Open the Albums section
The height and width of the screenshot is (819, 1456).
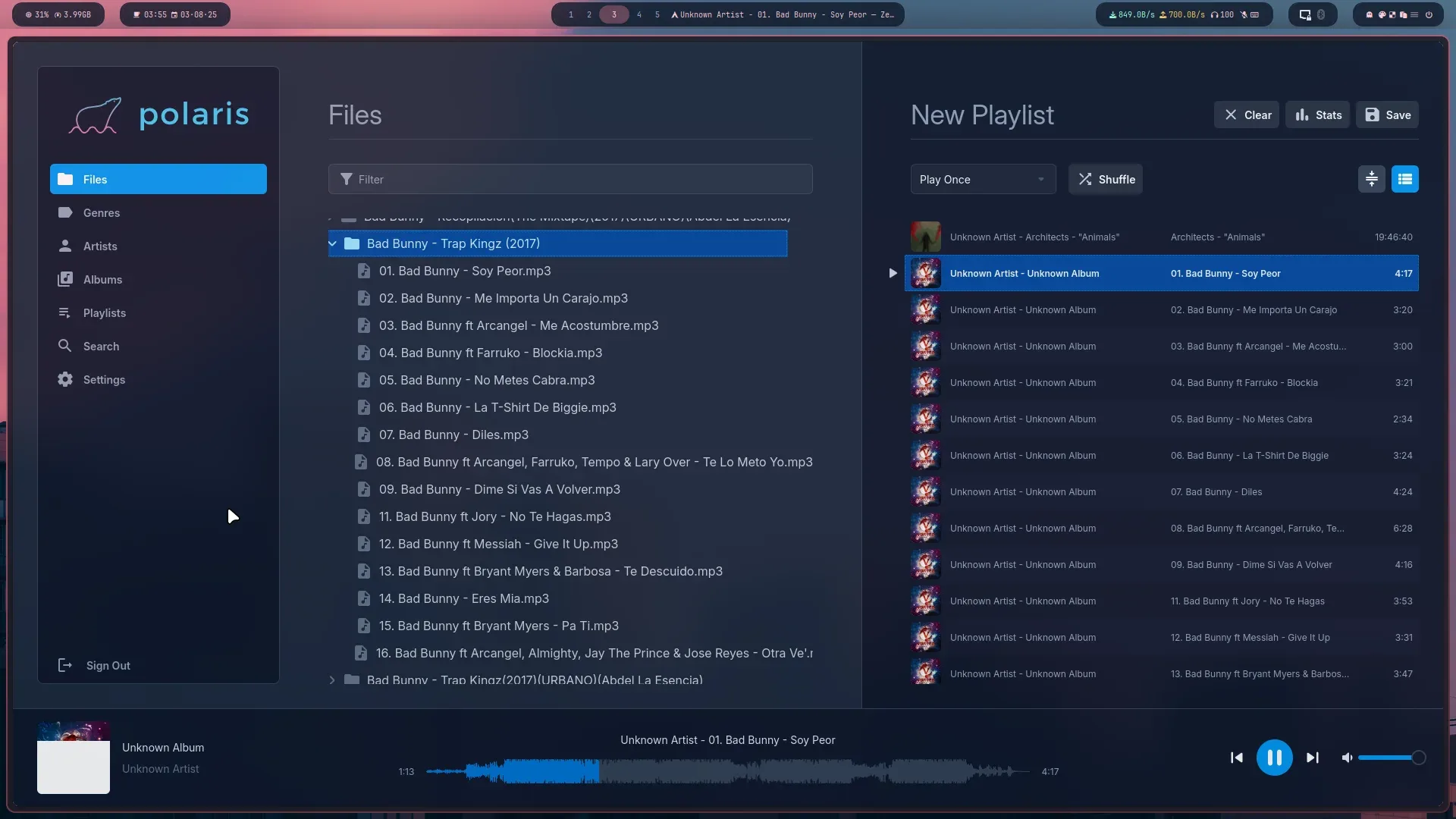(x=158, y=279)
